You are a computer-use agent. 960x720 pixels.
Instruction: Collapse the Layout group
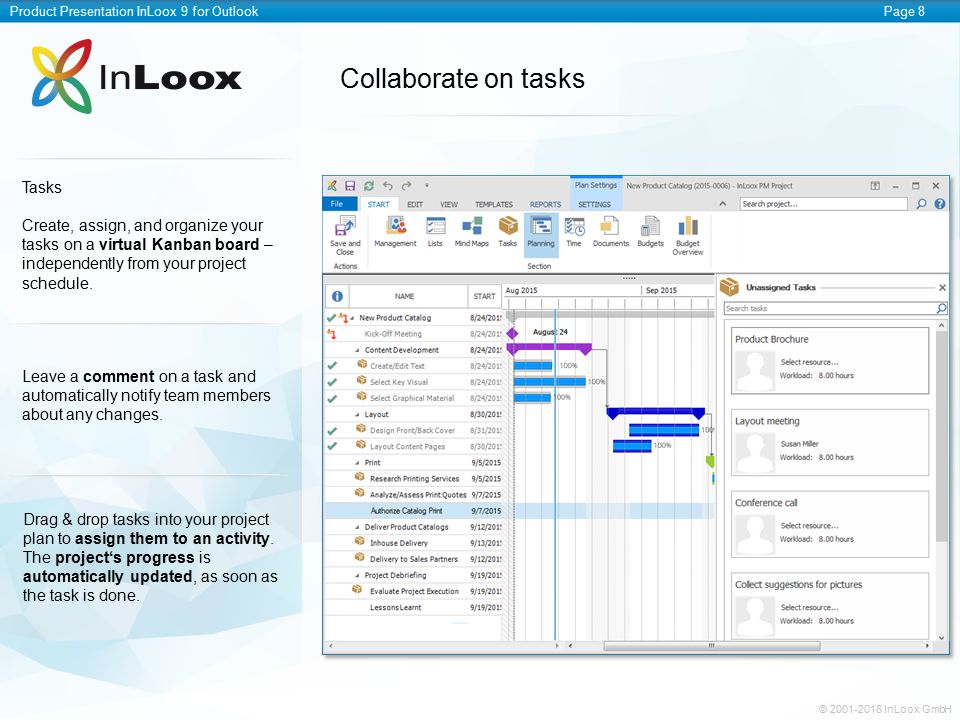click(358, 414)
